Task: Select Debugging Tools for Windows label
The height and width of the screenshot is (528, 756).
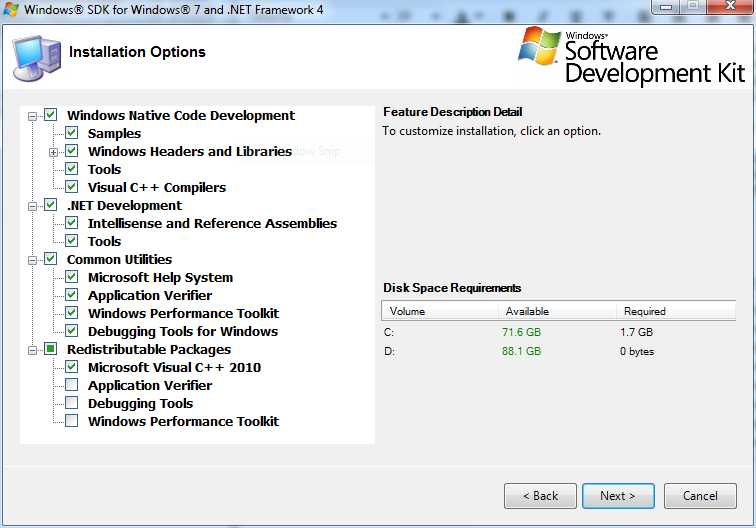Action: click(x=183, y=332)
